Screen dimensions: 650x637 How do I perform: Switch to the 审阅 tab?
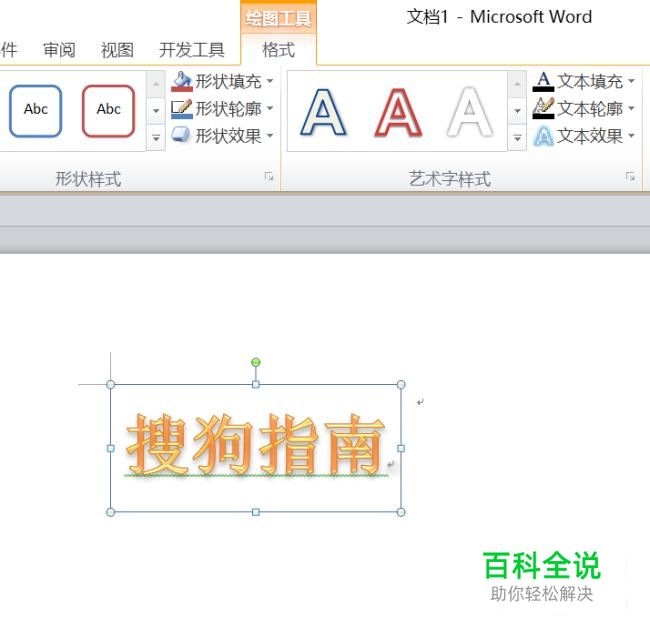pyautogui.click(x=59, y=50)
